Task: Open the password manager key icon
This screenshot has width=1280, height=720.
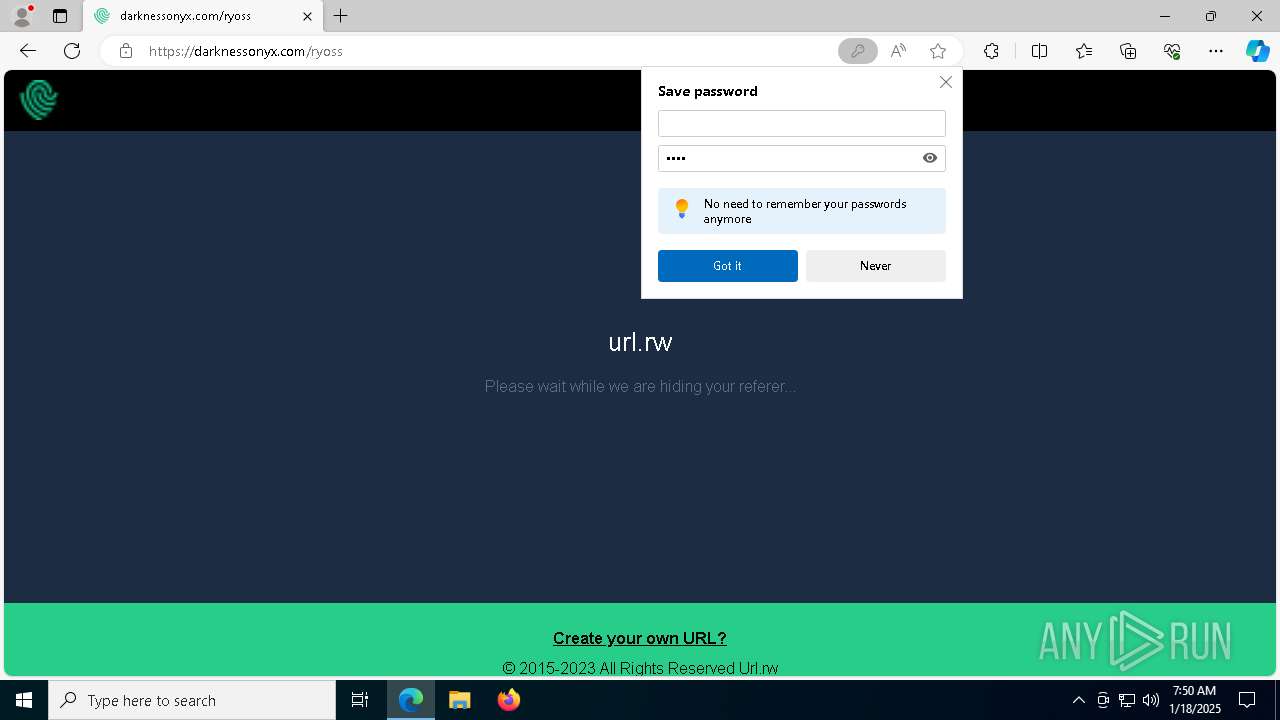Action: tap(857, 51)
